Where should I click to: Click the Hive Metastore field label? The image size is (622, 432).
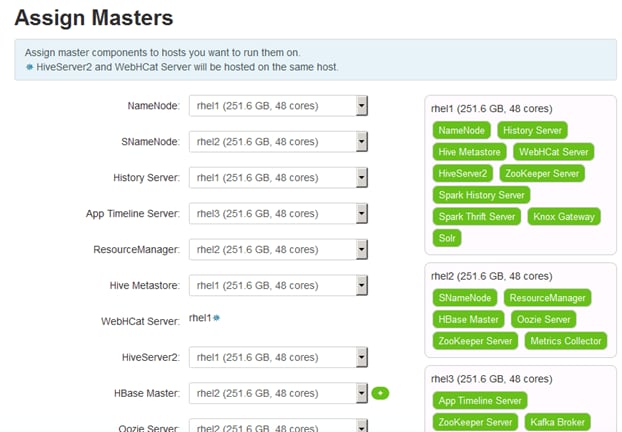click(145, 286)
